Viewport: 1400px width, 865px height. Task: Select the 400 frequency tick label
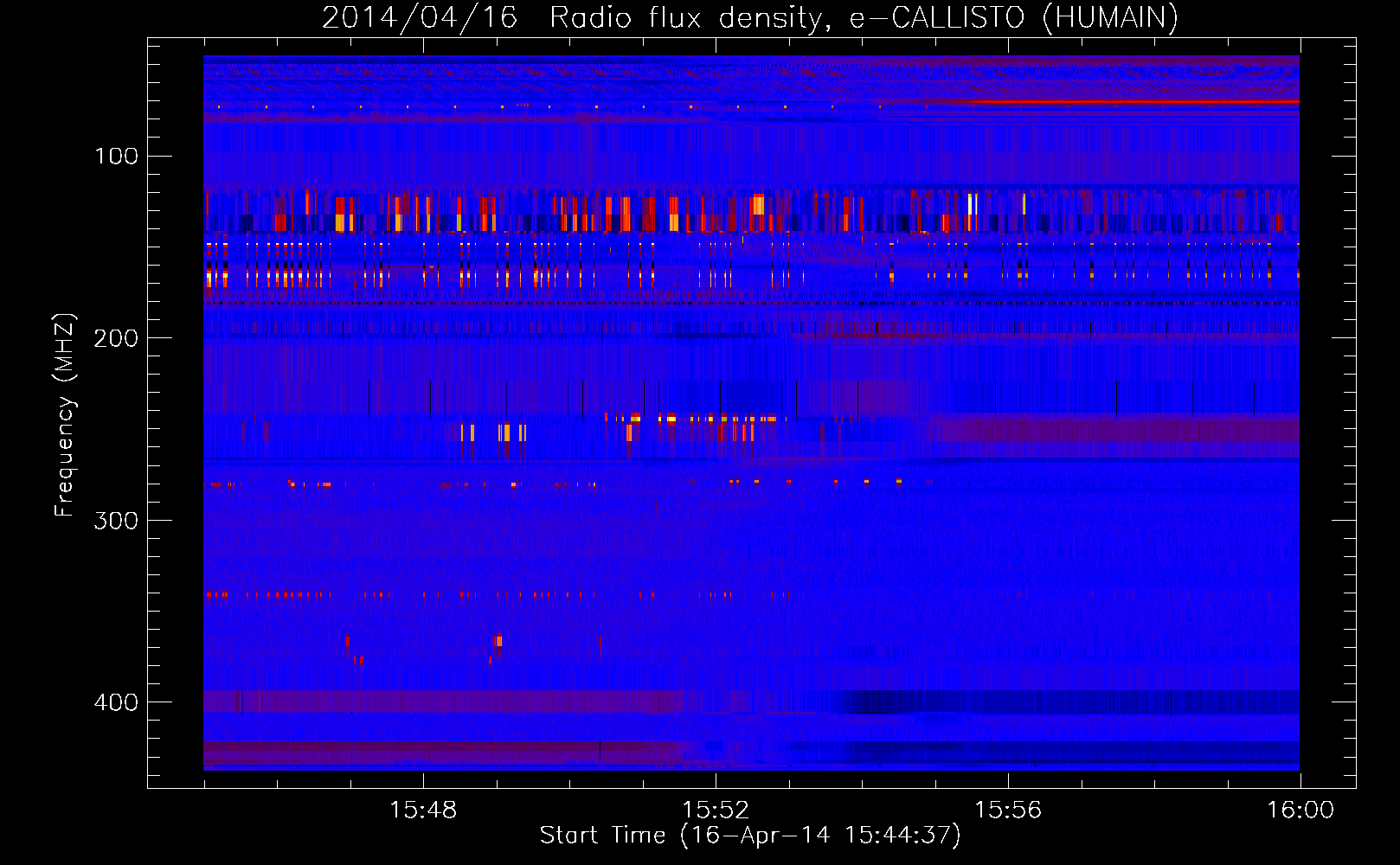tap(117, 702)
